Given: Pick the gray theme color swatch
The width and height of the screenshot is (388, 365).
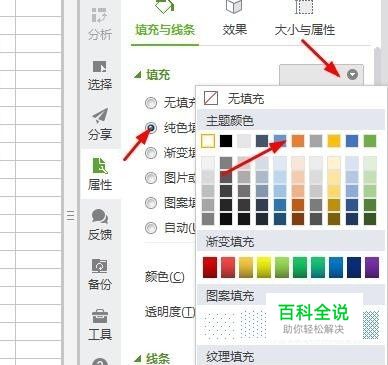Looking at the screenshot, I should 316,141.
